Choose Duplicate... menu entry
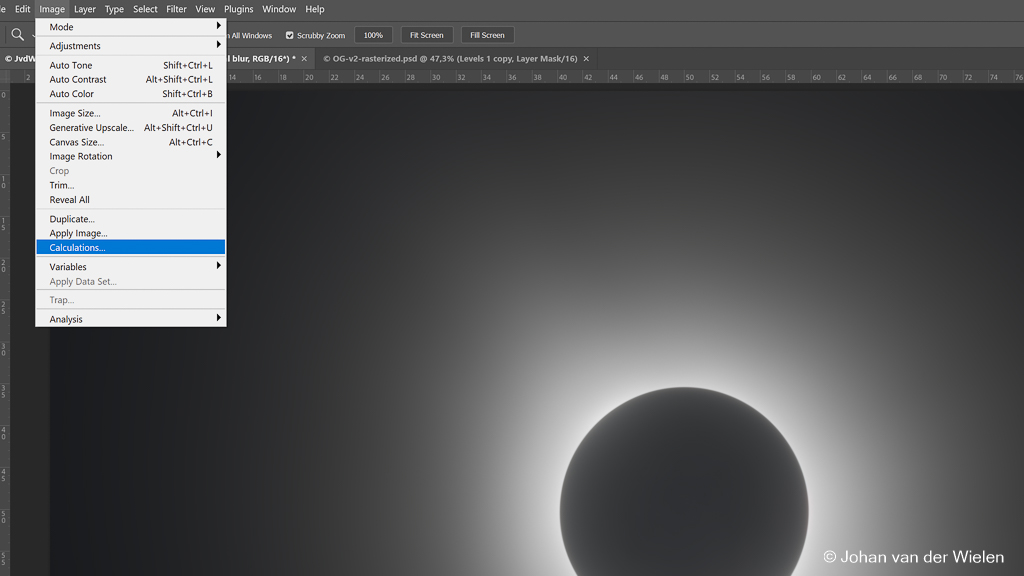This screenshot has width=1024, height=576. point(131,219)
